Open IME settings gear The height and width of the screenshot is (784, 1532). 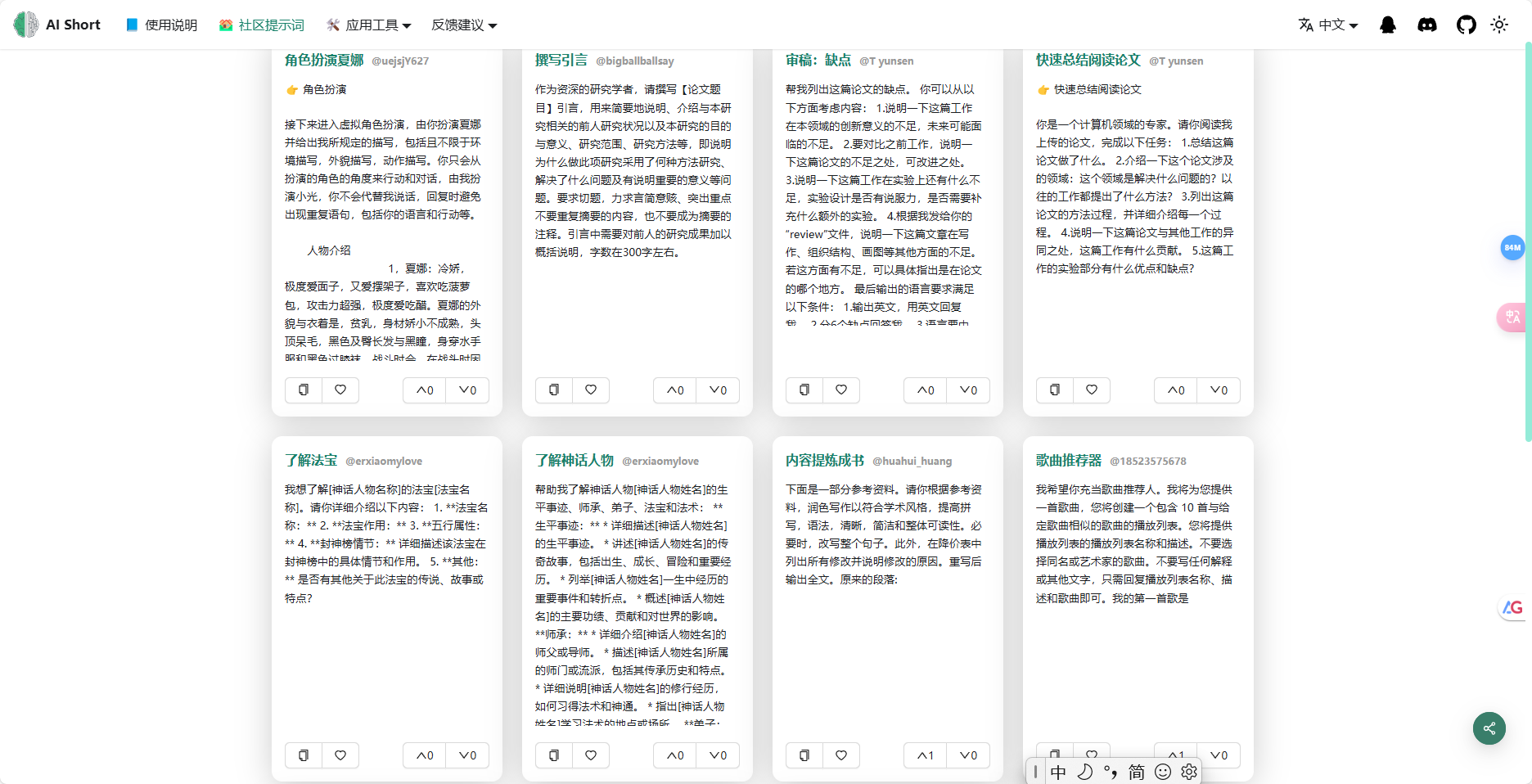(x=1188, y=772)
